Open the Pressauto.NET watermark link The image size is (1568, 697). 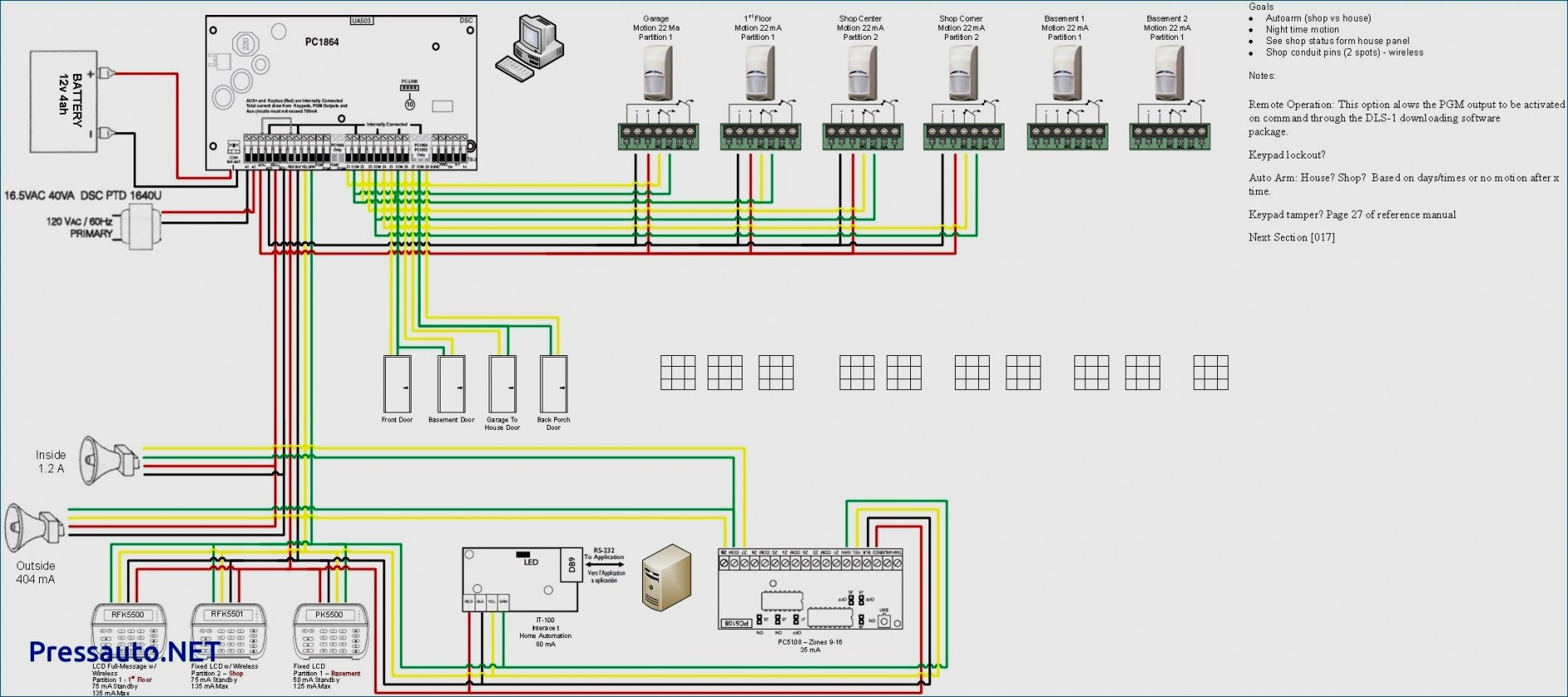[124, 652]
